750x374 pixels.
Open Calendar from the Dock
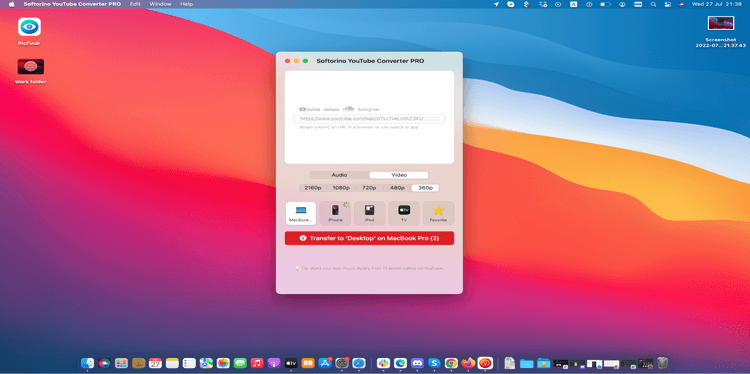pos(155,363)
